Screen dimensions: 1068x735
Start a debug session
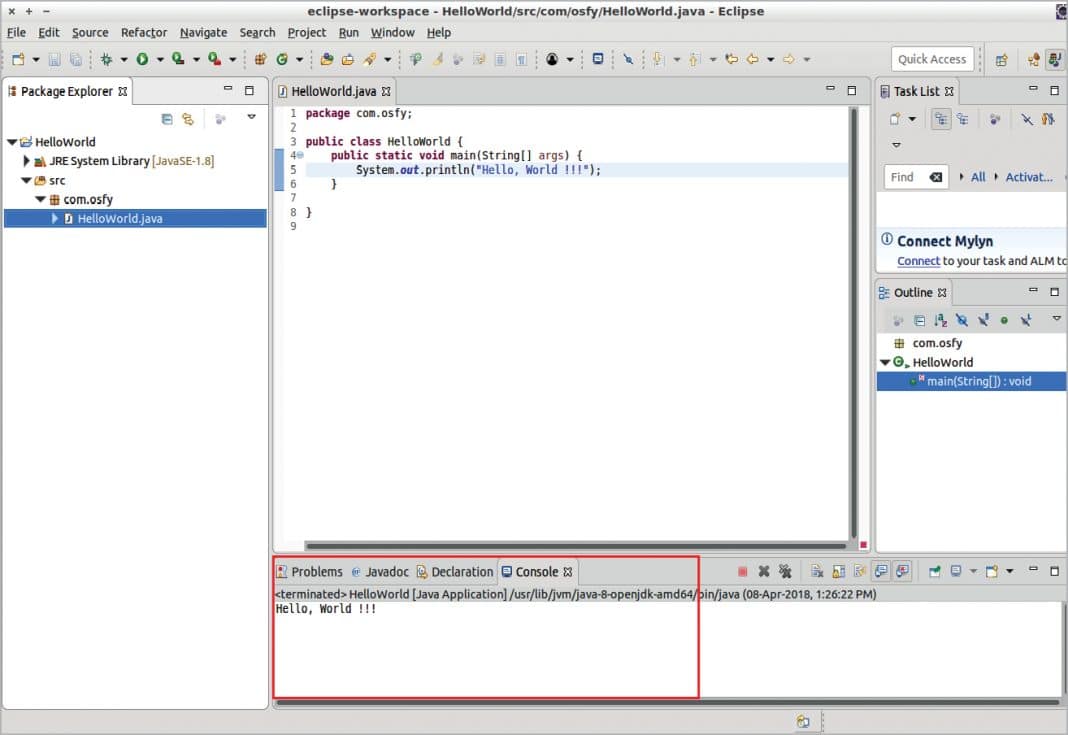pos(106,58)
